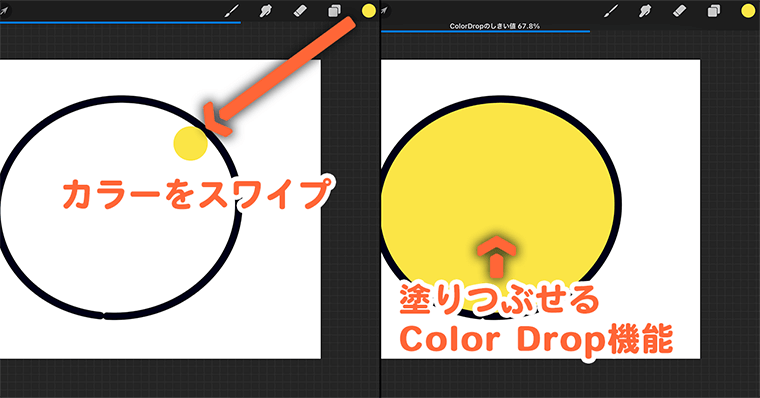Viewport: 760px width, 398px height.
Task: Open the Layers panel in left screenshot
Action: (x=334, y=11)
